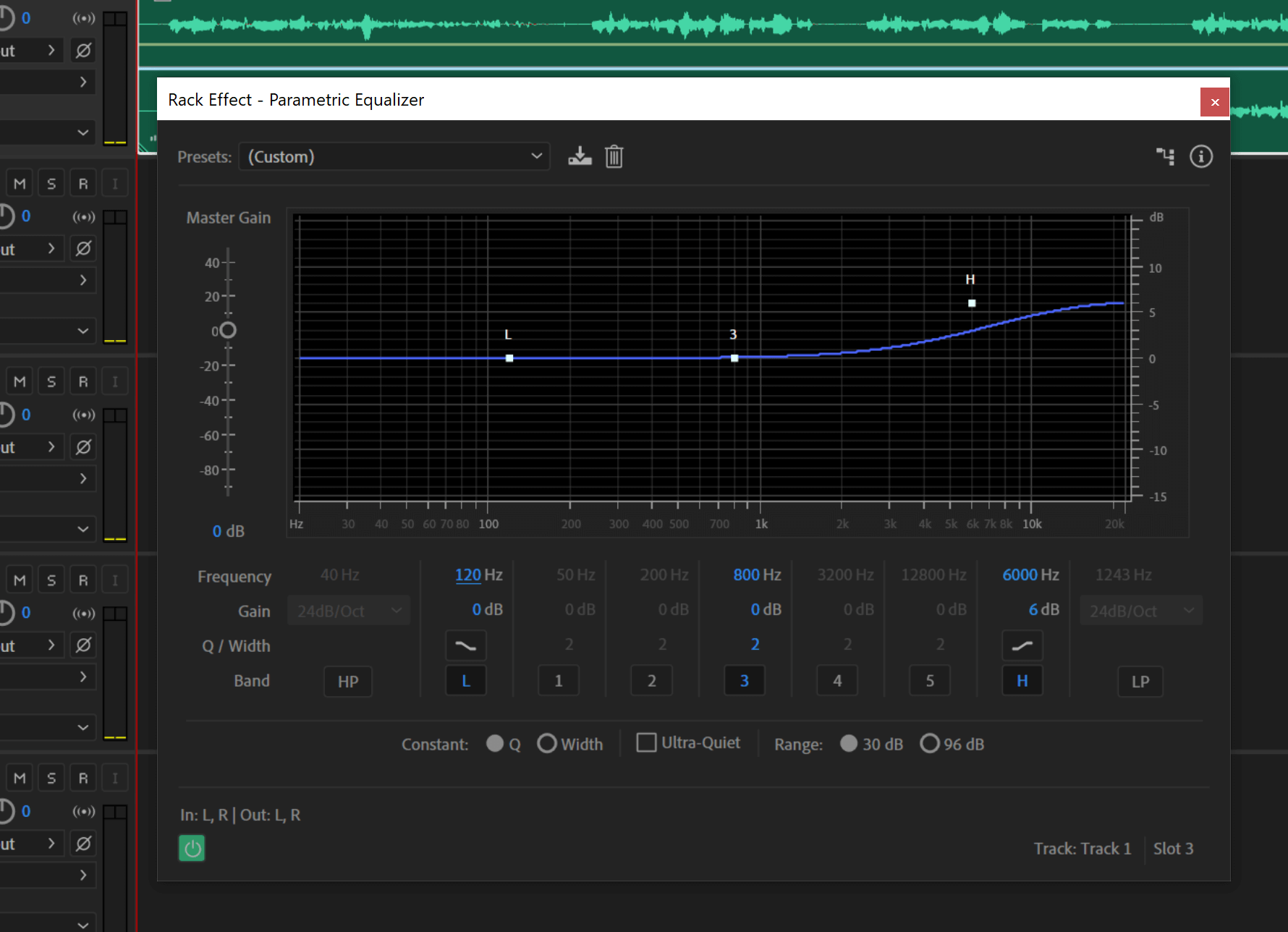Open the effect info icon
The width and height of the screenshot is (1288, 932).
point(1201,156)
